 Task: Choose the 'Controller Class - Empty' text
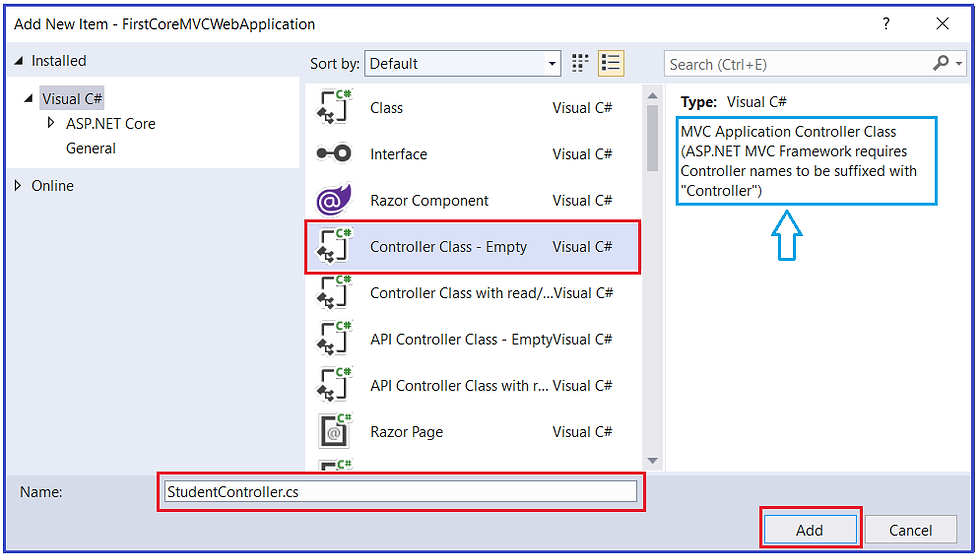coord(449,246)
